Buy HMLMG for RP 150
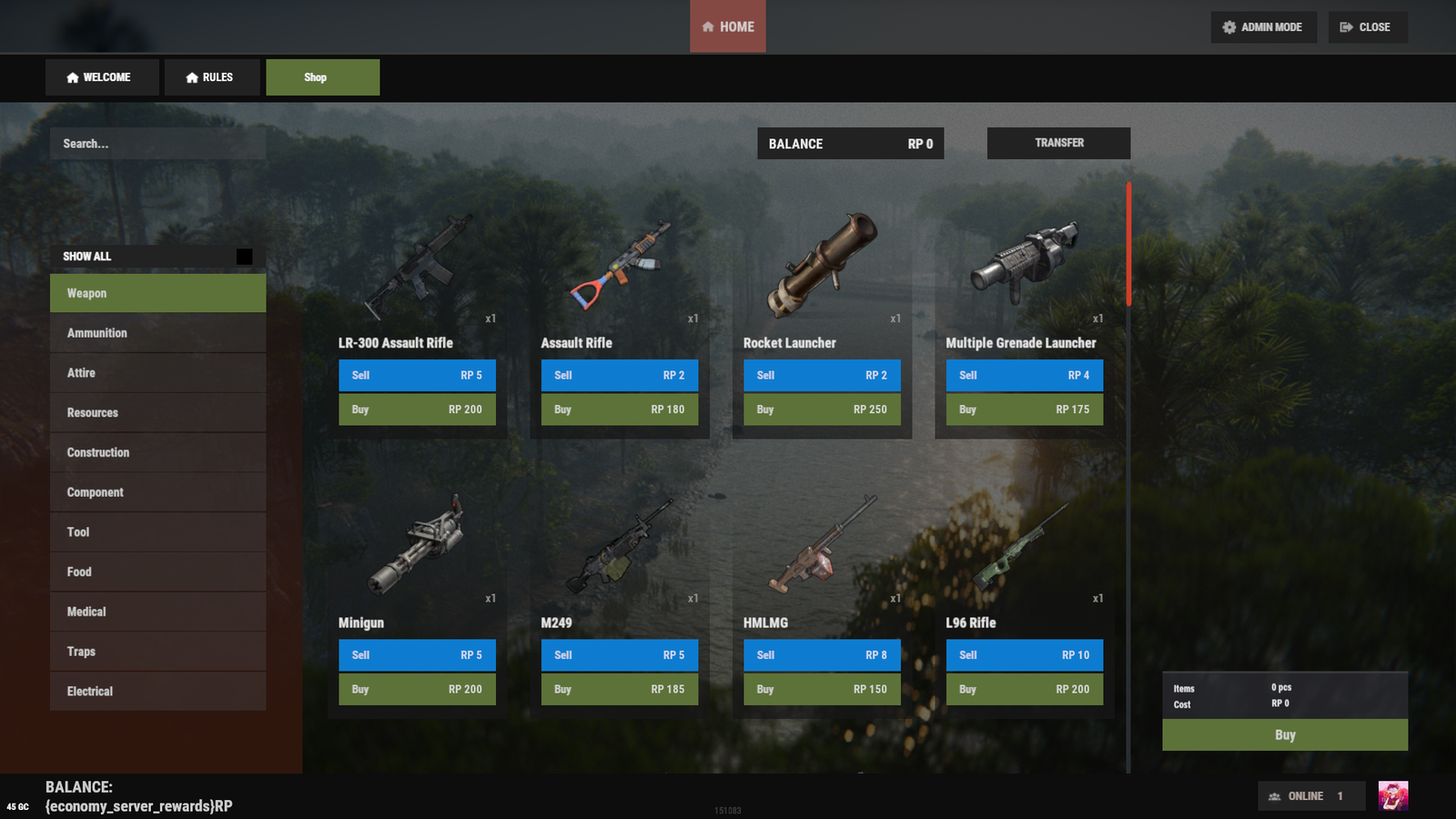Image resolution: width=1456 pixels, height=819 pixels. point(822,690)
